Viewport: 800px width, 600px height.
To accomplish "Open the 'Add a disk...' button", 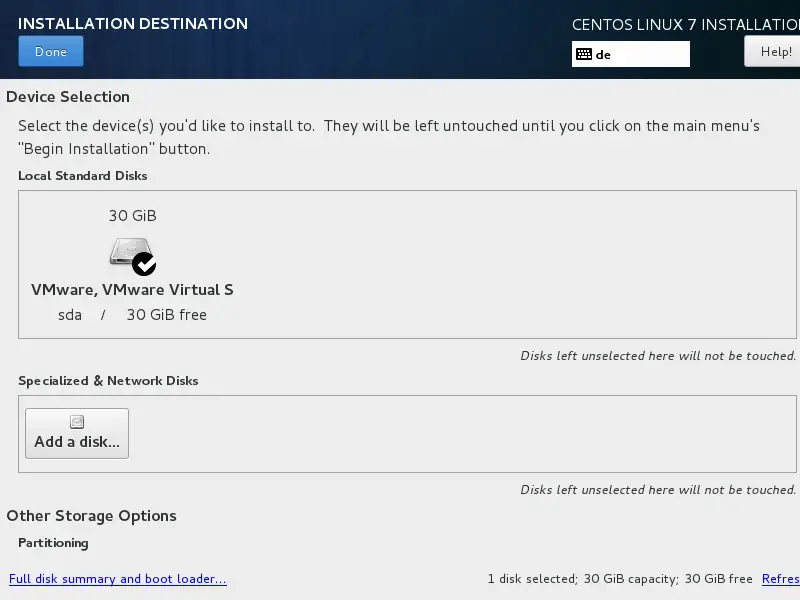I will click(77, 433).
